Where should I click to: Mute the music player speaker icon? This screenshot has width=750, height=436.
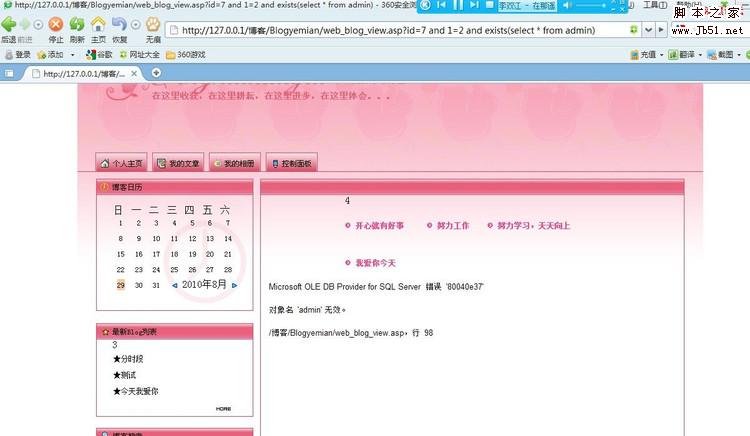(567, 5)
